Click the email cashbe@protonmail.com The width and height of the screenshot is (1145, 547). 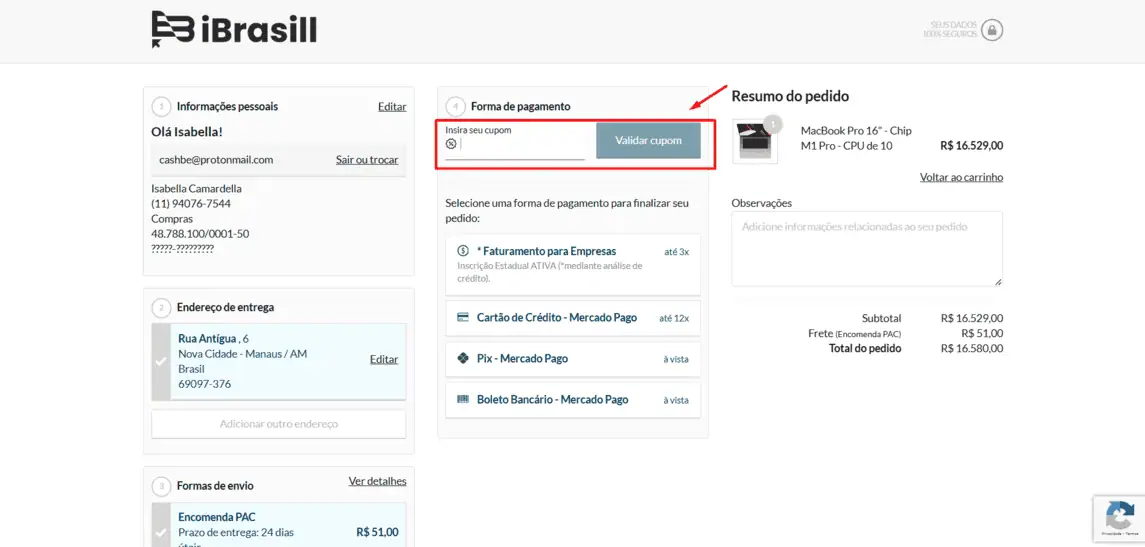coord(216,159)
